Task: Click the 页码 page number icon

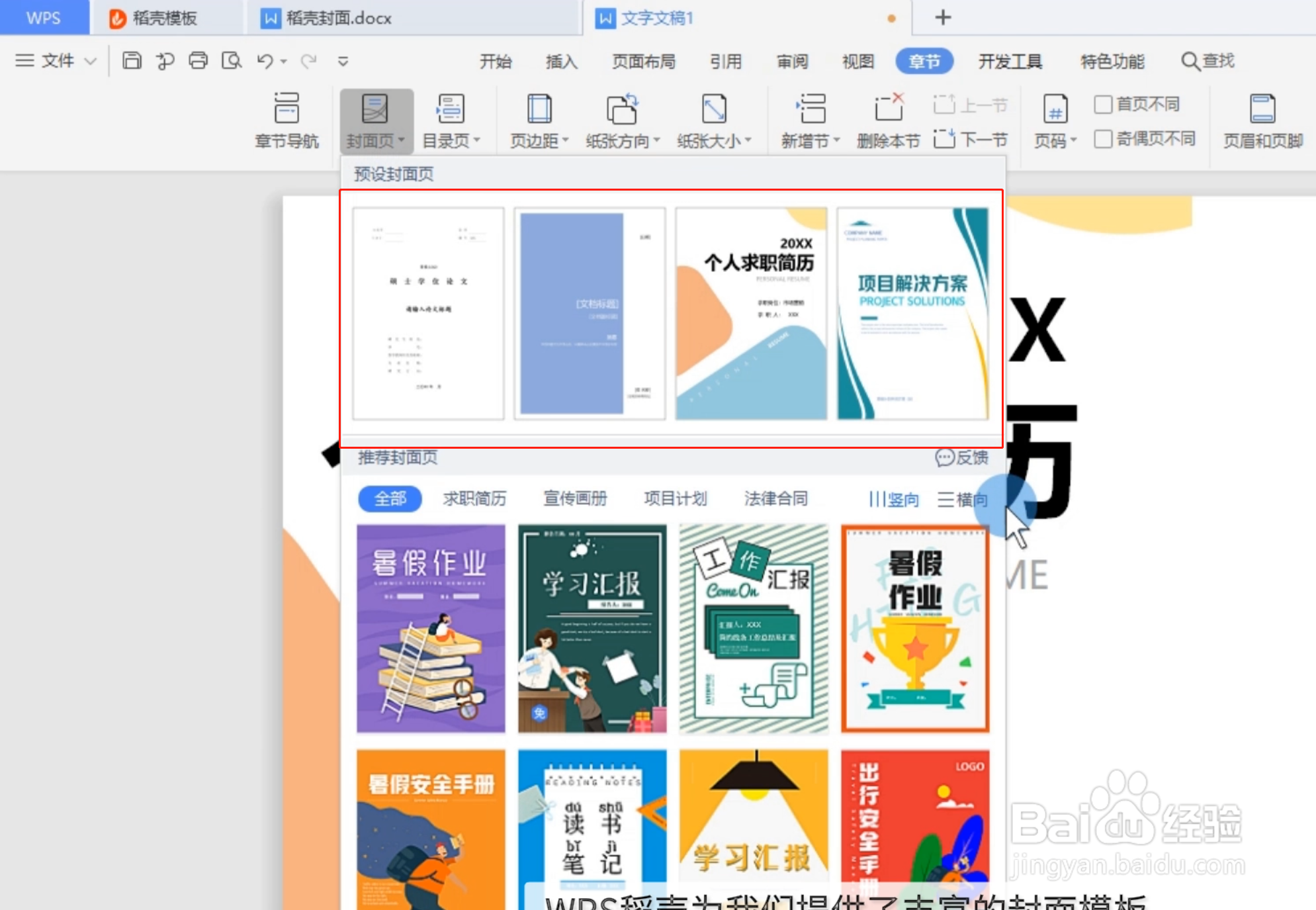Action: 1055,109
